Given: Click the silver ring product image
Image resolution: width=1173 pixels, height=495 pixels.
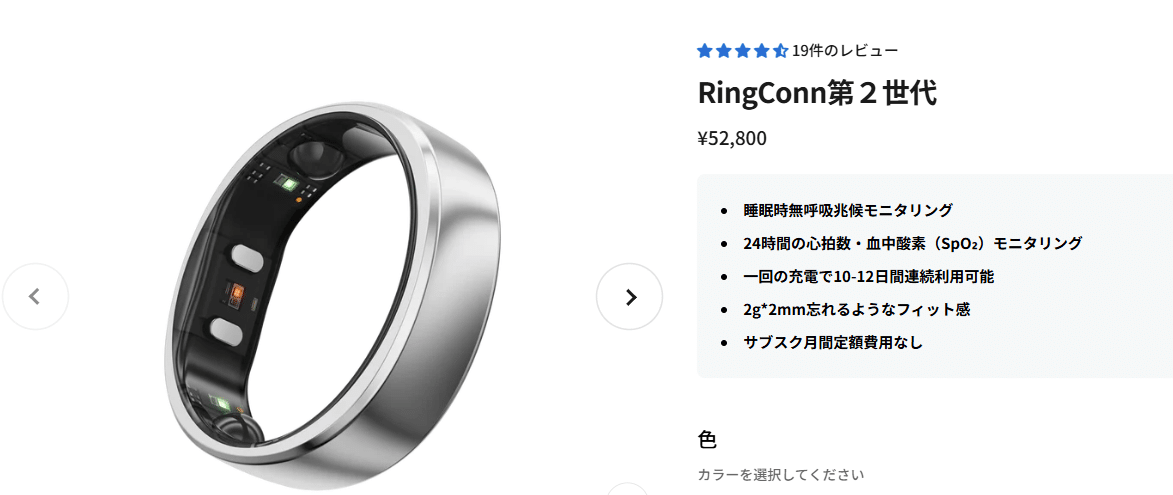Looking at the screenshot, I should pos(333,295).
